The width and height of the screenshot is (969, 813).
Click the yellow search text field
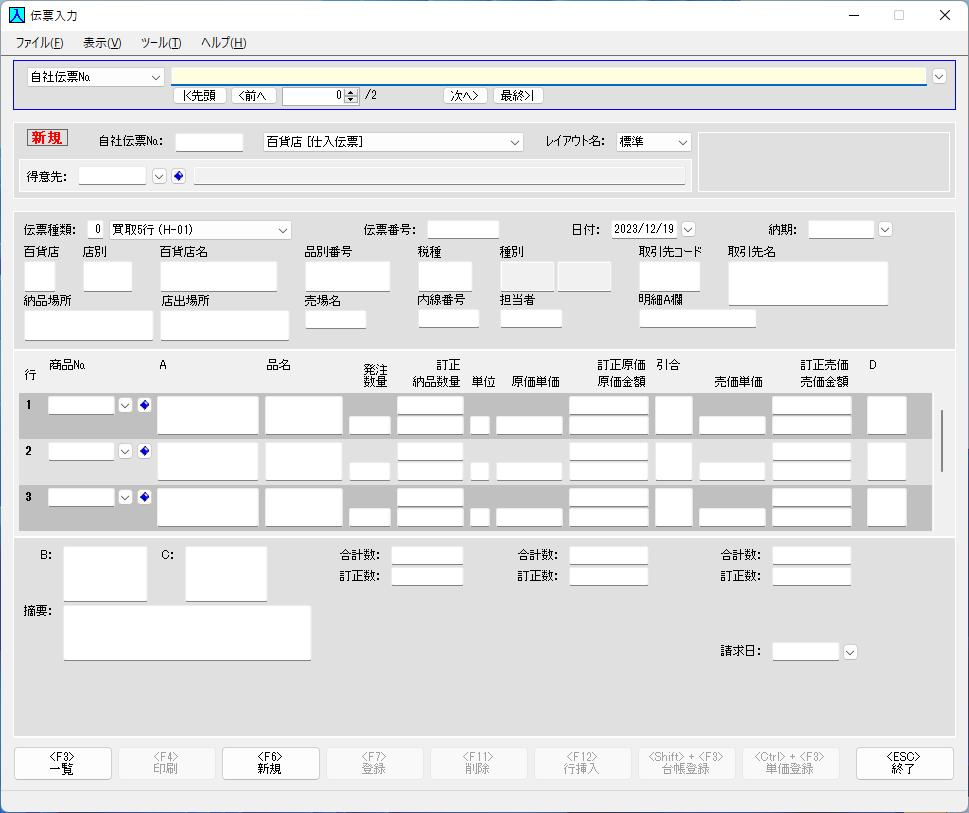548,76
